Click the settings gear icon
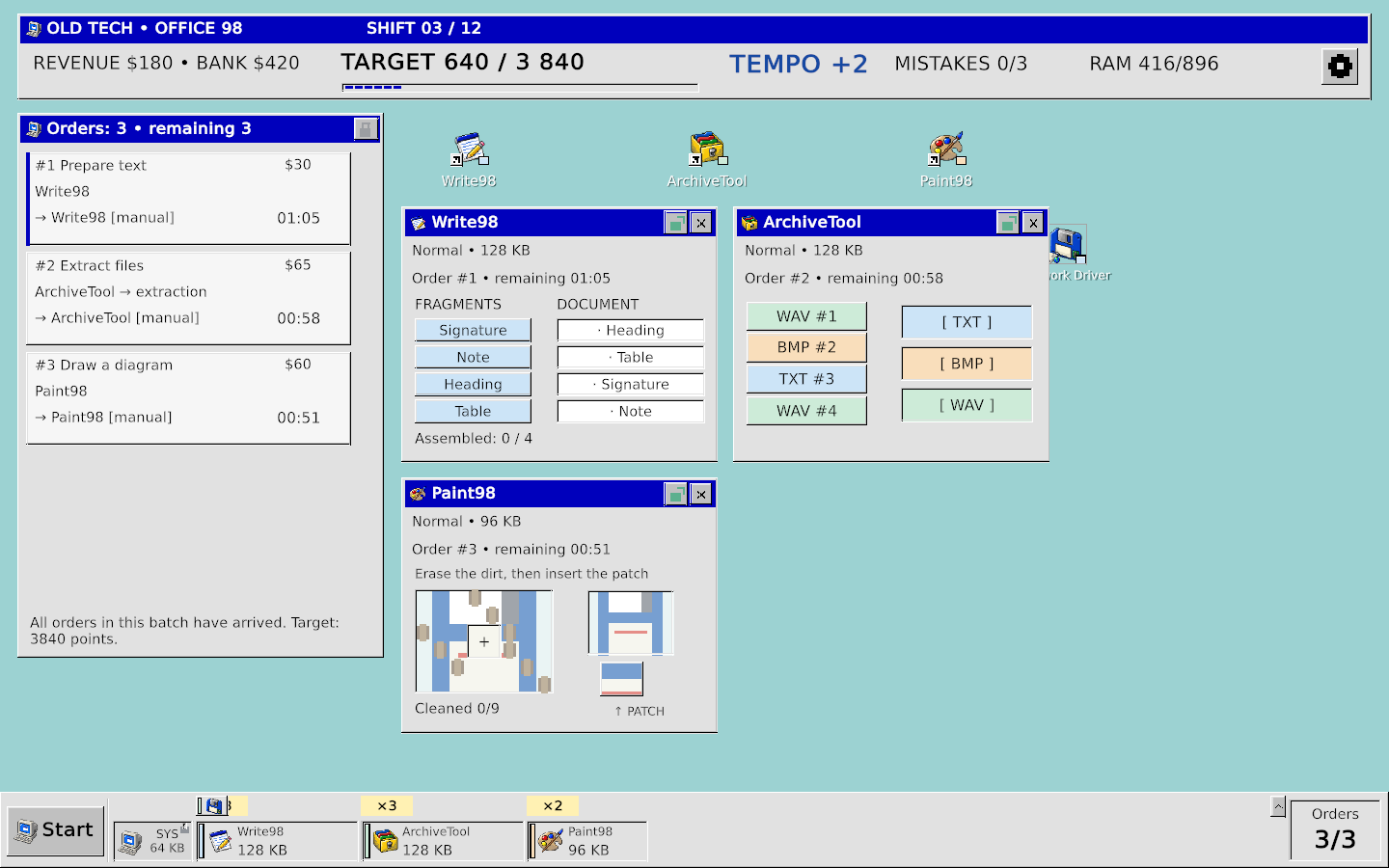Image resolution: width=1389 pixels, height=868 pixels. click(1340, 67)
